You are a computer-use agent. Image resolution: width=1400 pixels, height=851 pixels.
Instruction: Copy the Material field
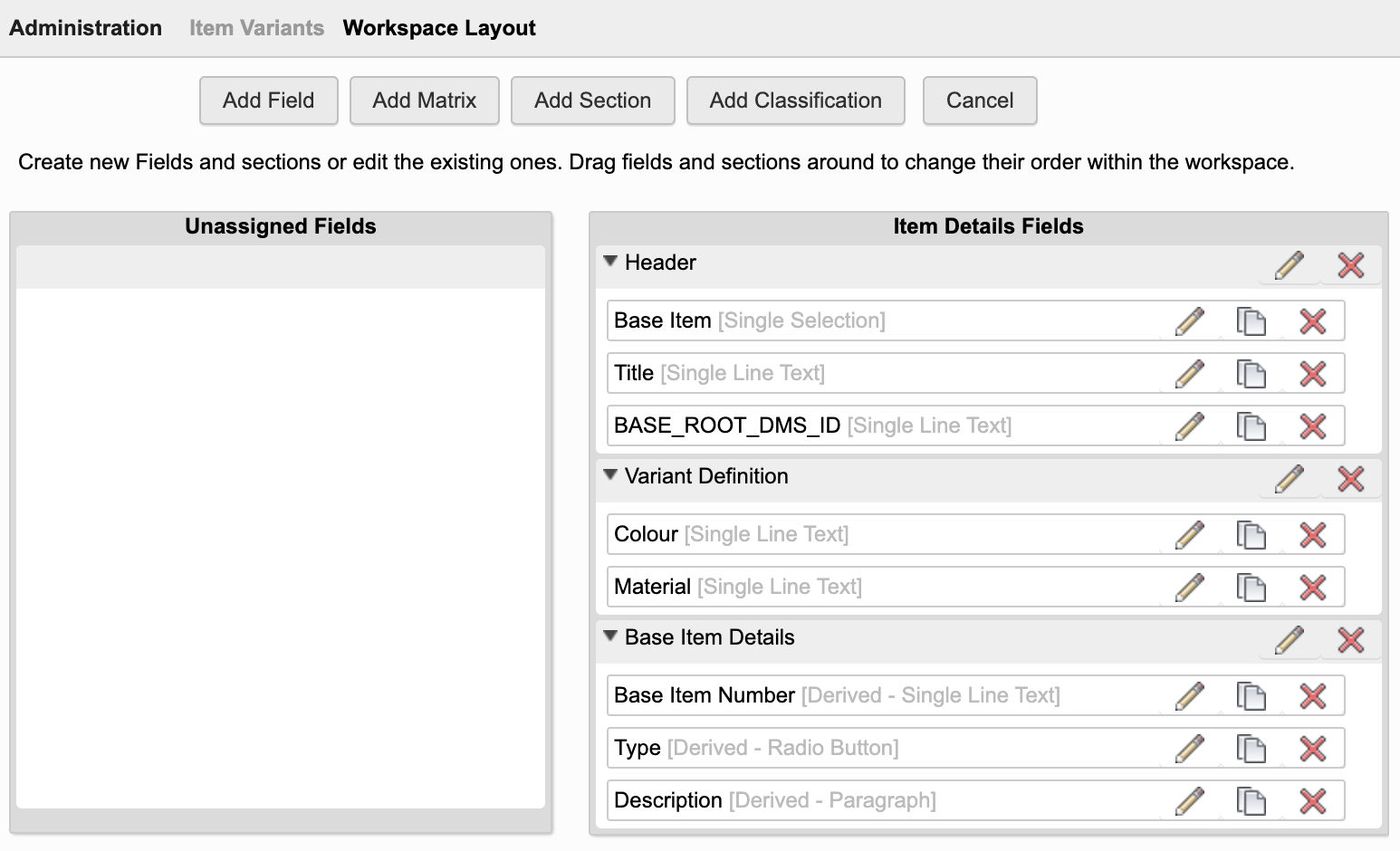point(1251,588)
